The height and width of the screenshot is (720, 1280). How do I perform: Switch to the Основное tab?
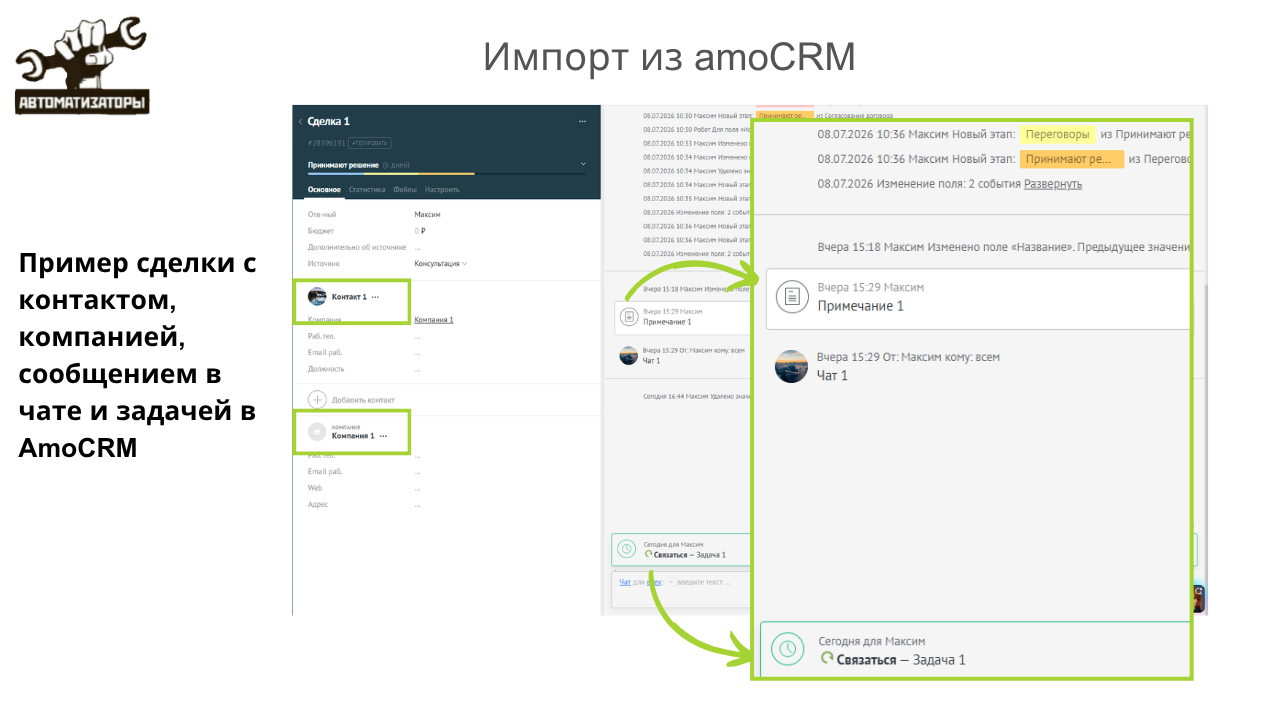(x=324, y=189)
